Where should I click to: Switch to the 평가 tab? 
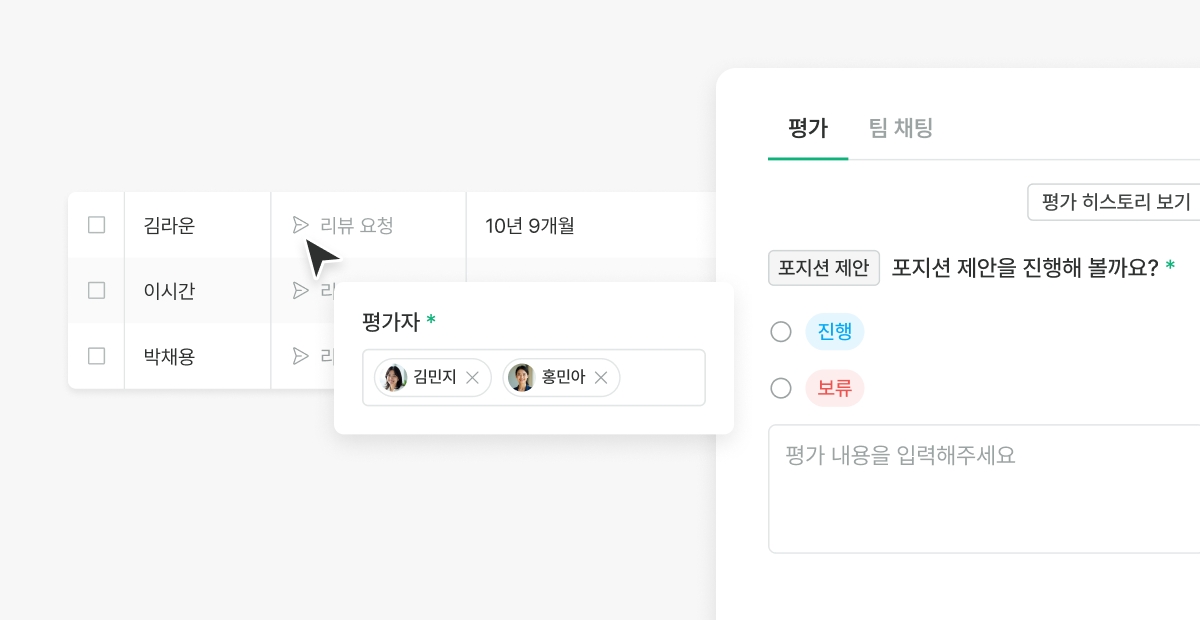coord(807,128)
